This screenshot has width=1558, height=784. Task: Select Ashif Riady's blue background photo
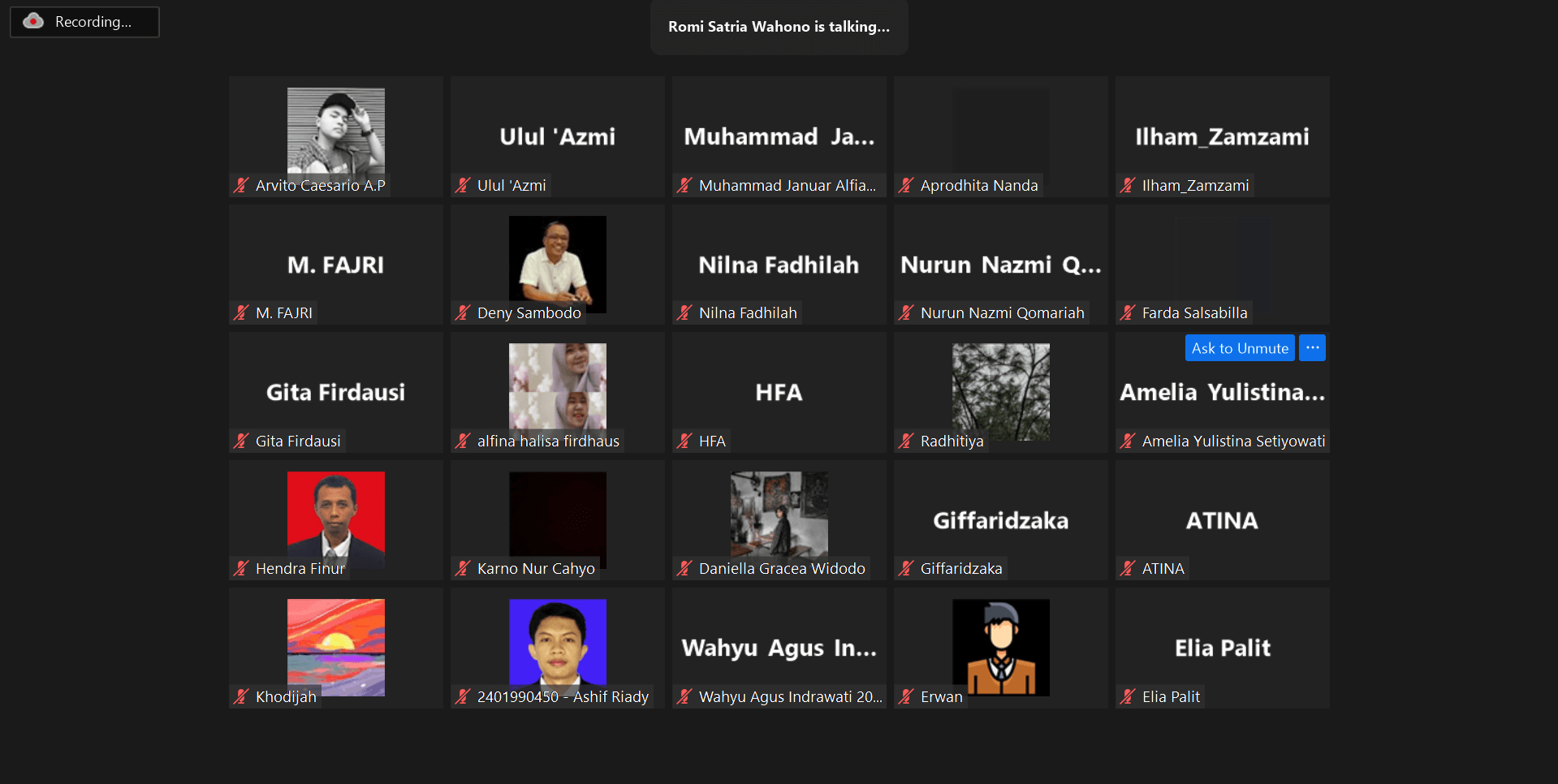pyautogui.click(x=557, y=641)
